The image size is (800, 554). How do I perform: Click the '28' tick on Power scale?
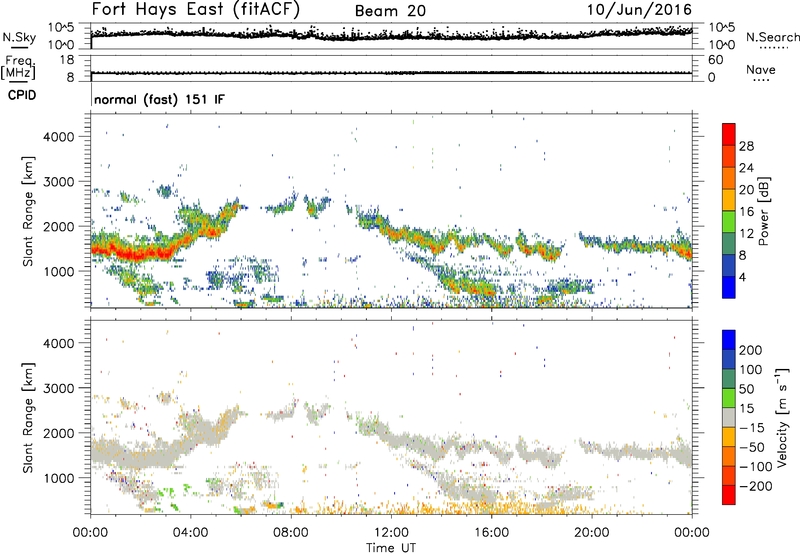click(746, 146)
